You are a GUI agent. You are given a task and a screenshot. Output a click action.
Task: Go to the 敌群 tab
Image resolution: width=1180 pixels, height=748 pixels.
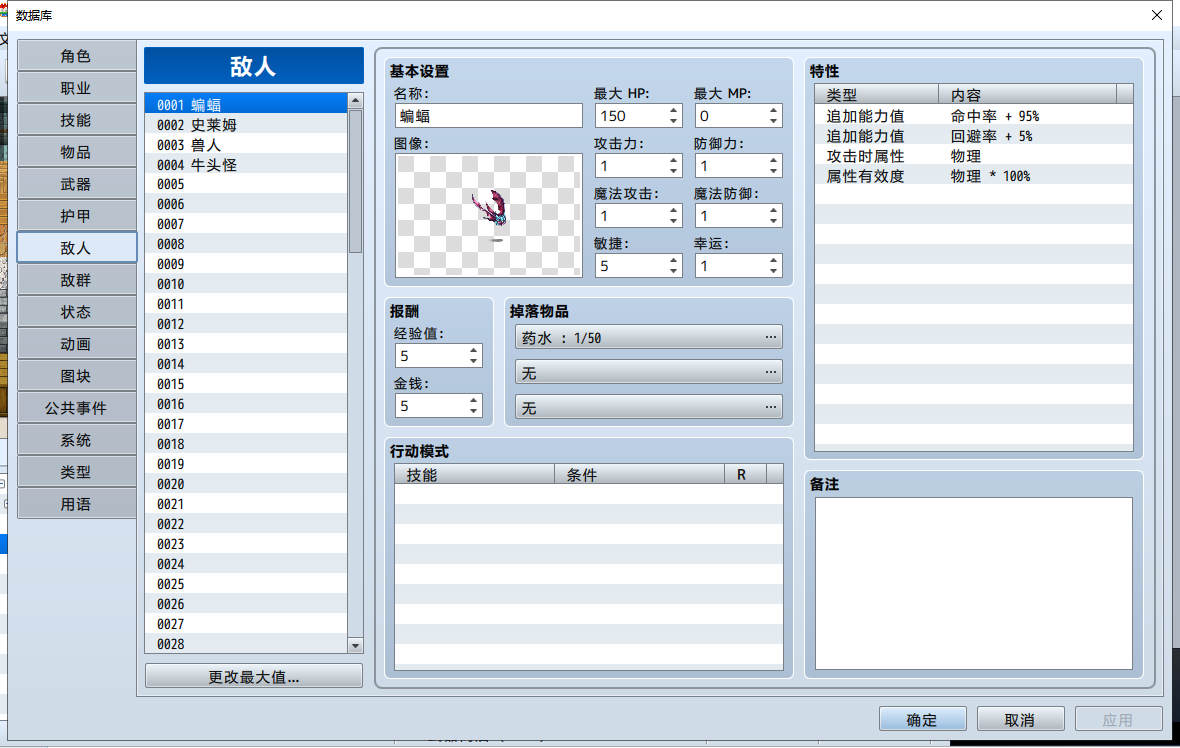coord(76,280)
